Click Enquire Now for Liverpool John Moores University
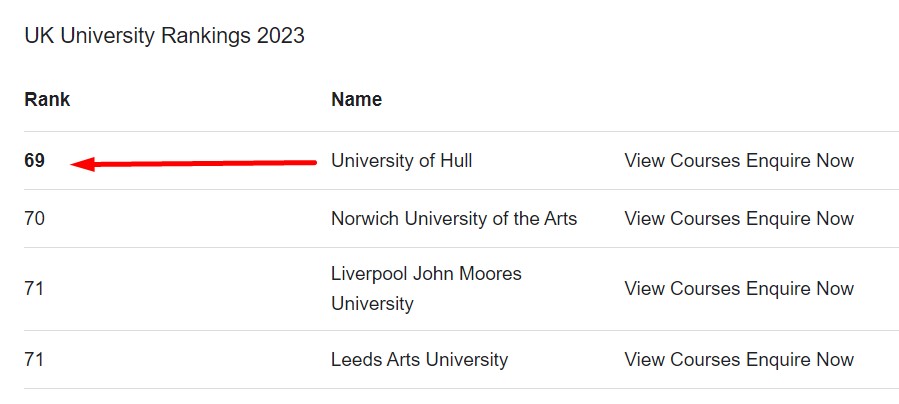 point(800,288)
